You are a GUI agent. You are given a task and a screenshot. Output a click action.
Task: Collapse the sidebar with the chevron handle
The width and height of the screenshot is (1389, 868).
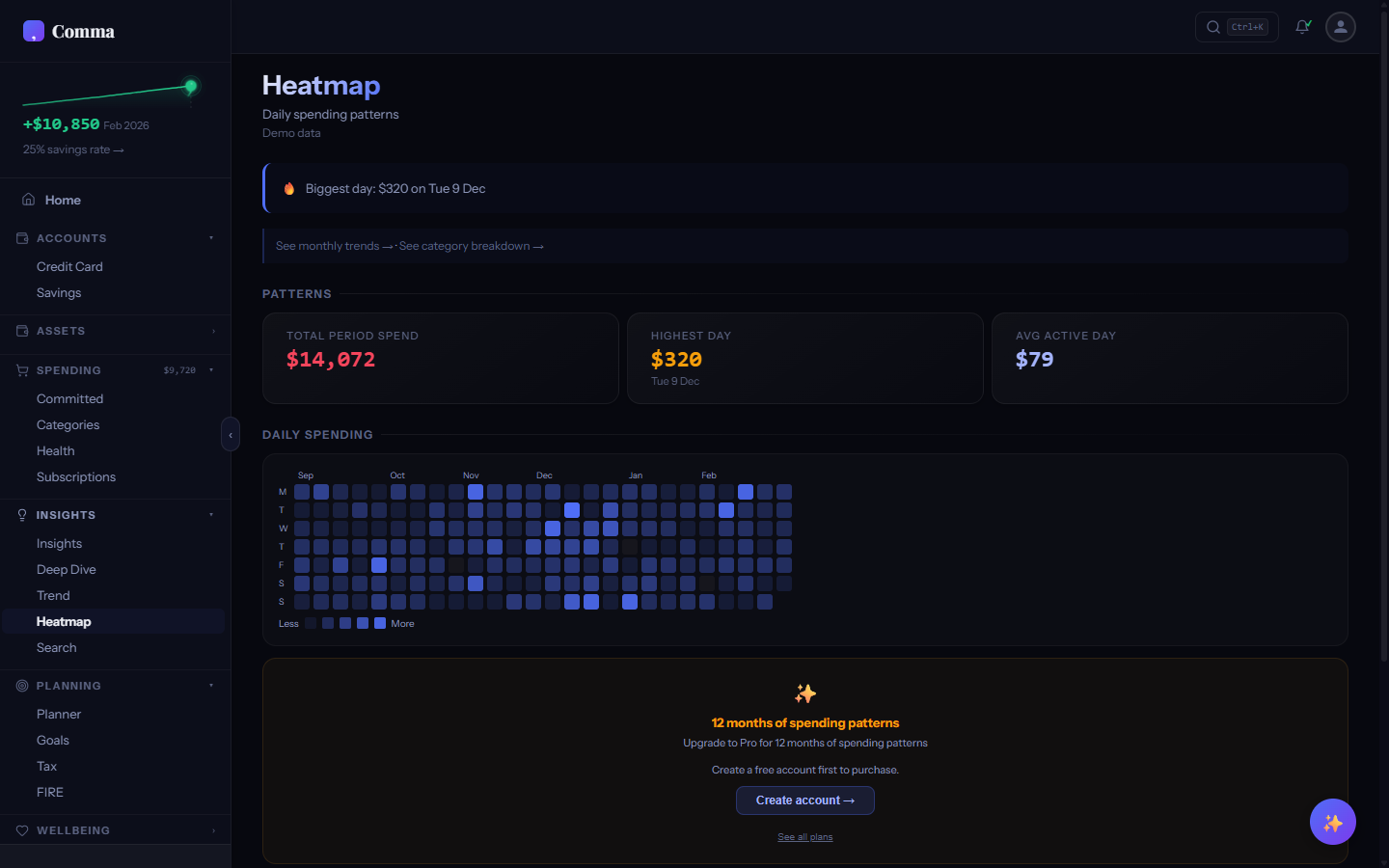pos(231,435)
